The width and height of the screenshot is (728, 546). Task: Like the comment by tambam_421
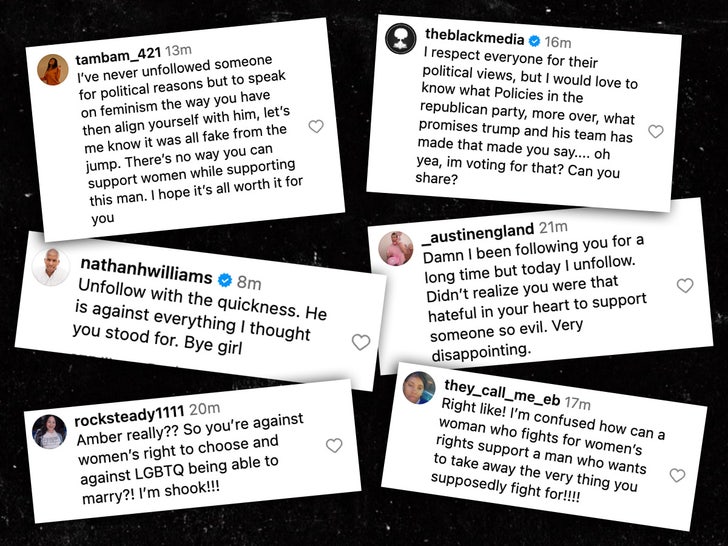(316, 127)
